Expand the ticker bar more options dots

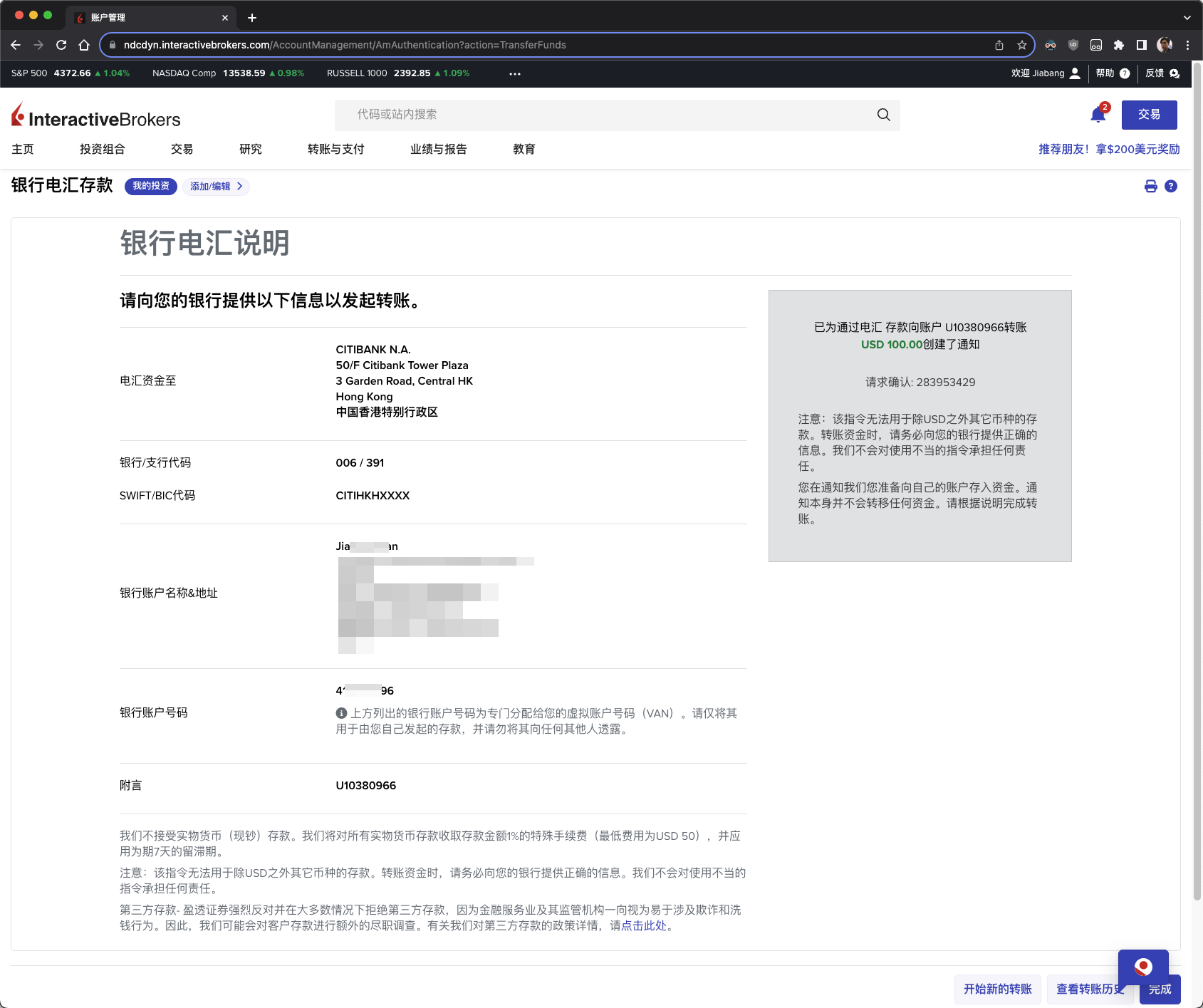[x=514, y=73]
